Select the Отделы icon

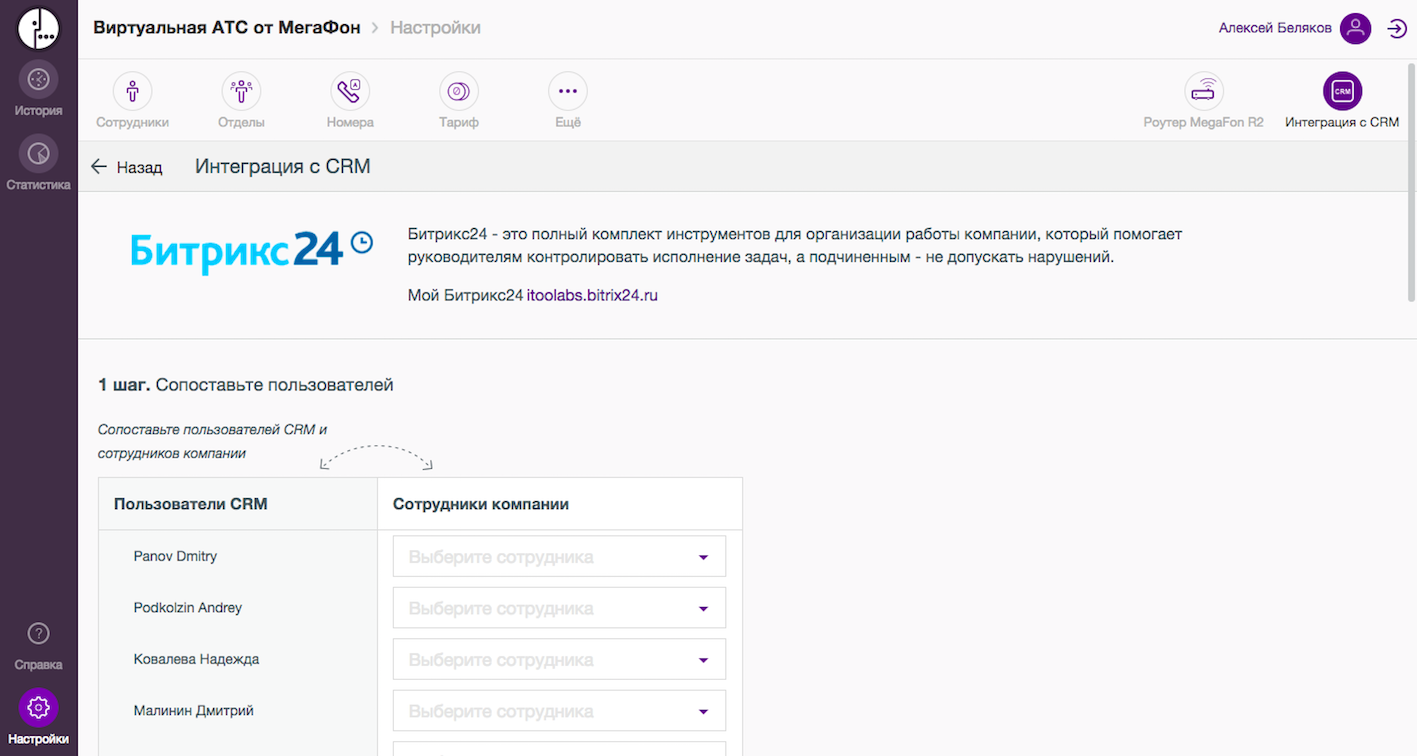coord(241,91)
